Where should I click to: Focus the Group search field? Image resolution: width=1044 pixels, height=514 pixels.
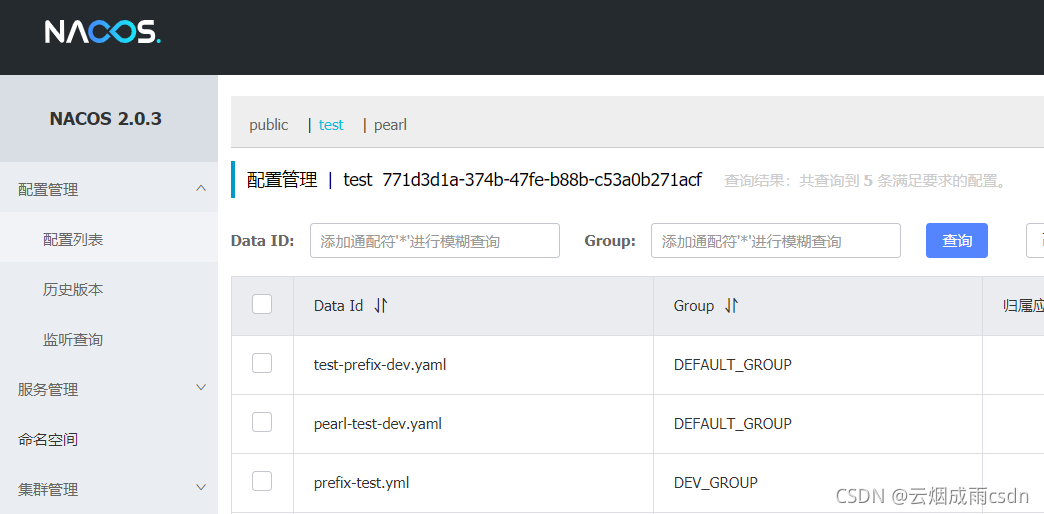tap(776, 240)
